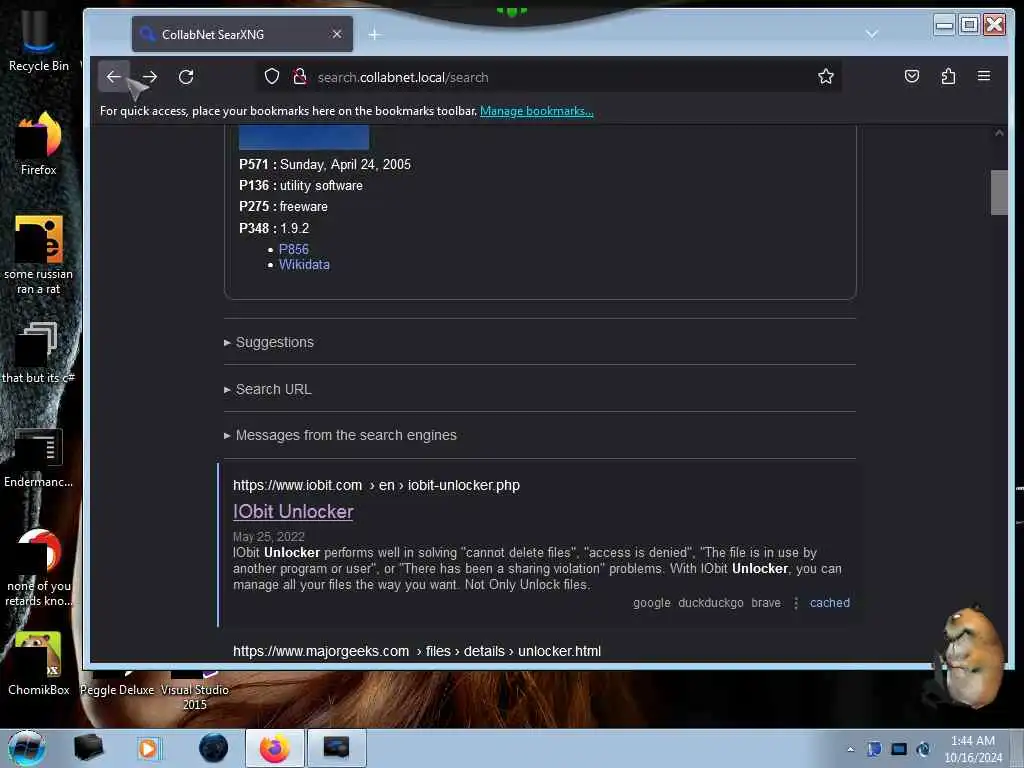Open the IObit Unlocker result title
This screenshot has height=768, width=1024.
pyautogui.click(x=293, y=511)
